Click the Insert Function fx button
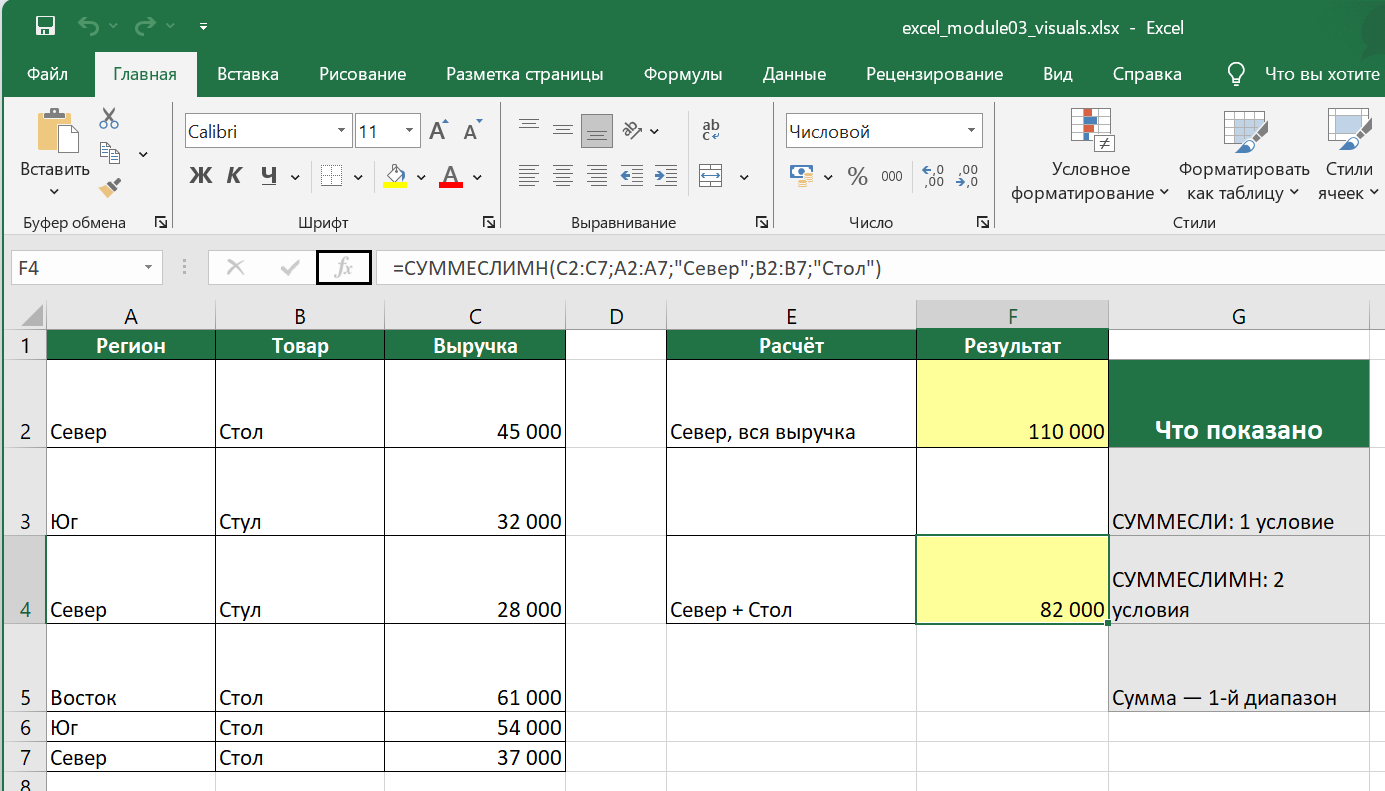This screenshot has width=1385, height=791. (344, 268)
